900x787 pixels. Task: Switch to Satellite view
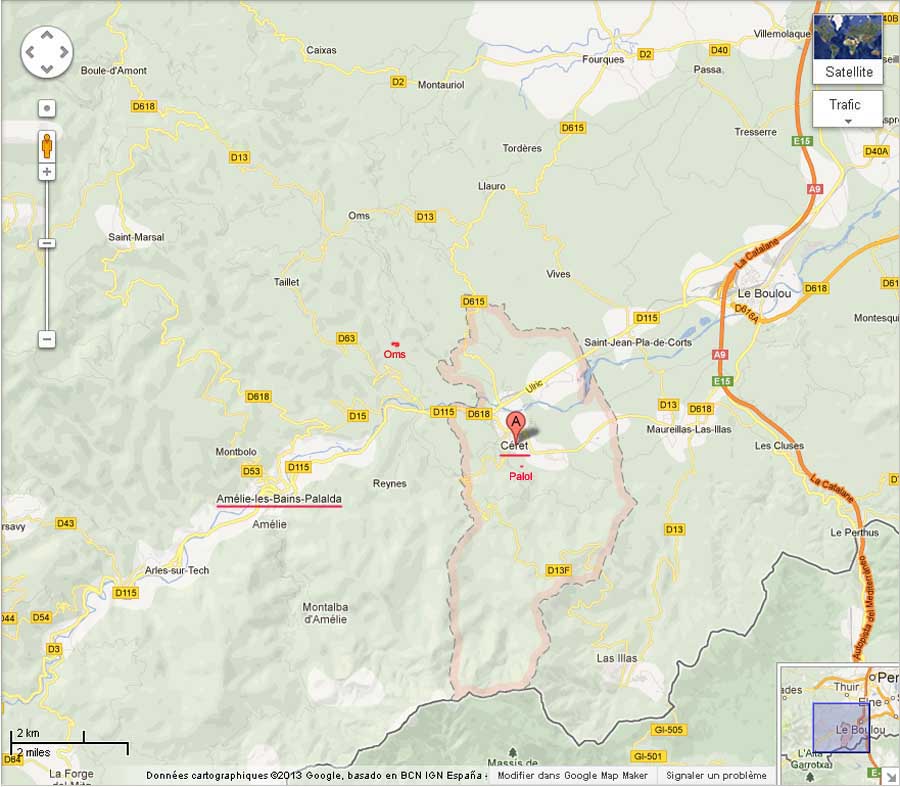tap(848, 49)
